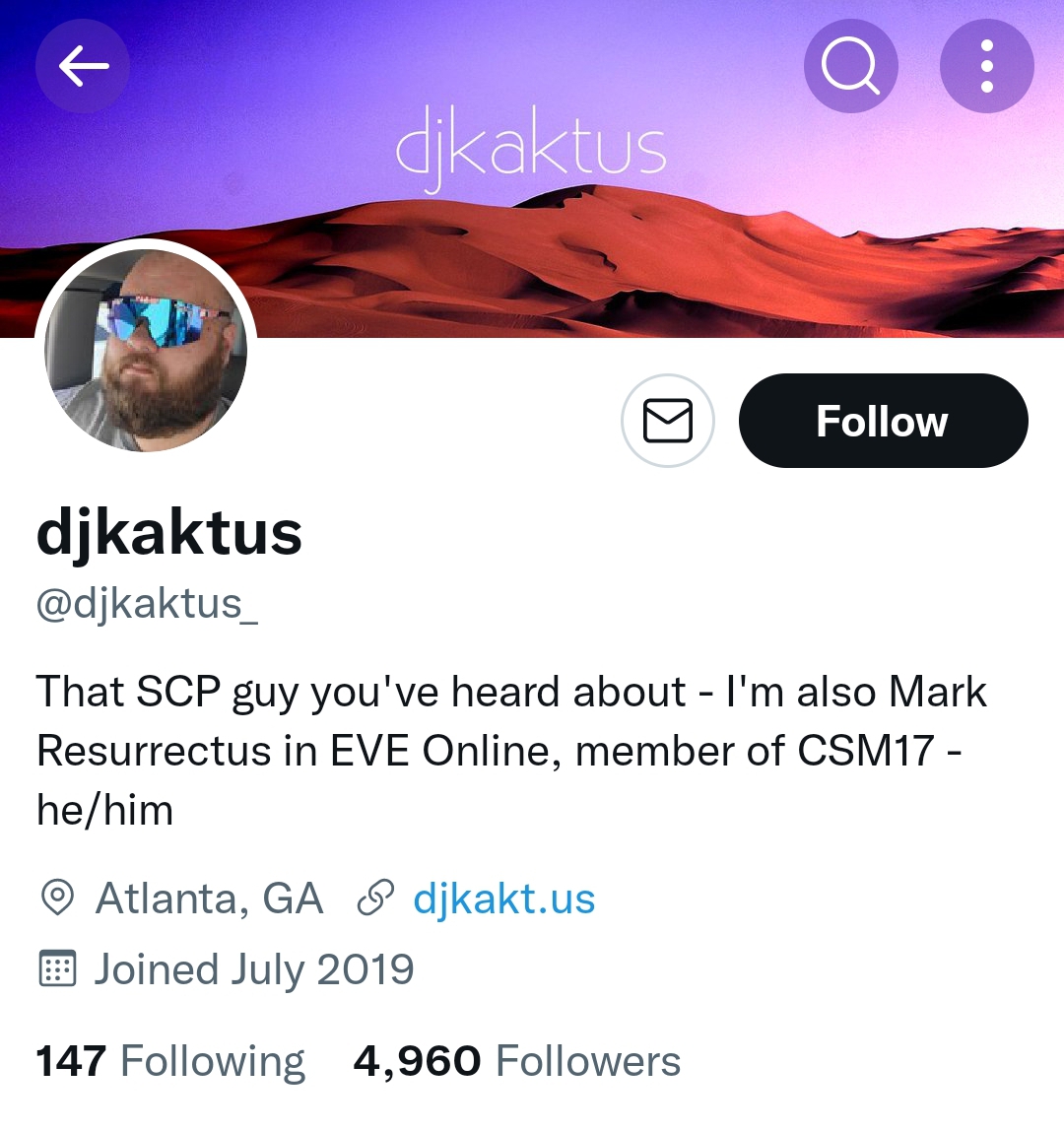
Task: Select the Atlanta, GA location text
Action: pos(209,899)
